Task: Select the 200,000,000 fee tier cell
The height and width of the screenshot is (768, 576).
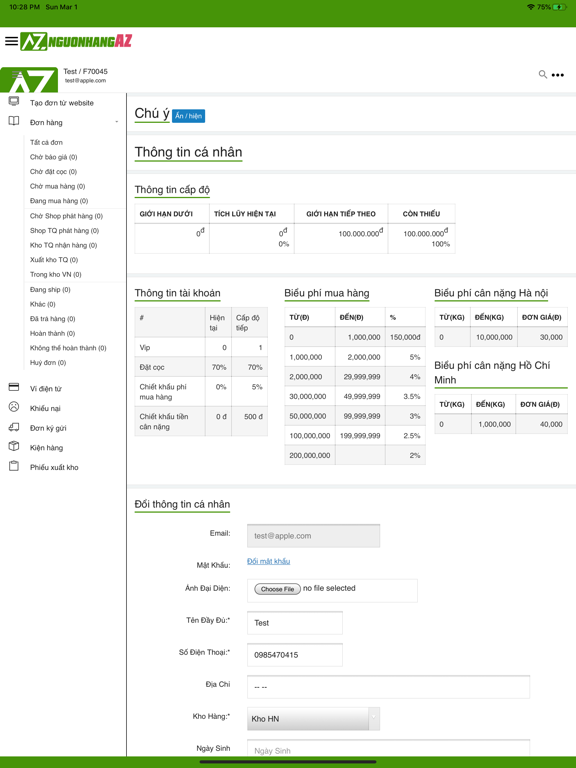Action: [x=310, y=456]
